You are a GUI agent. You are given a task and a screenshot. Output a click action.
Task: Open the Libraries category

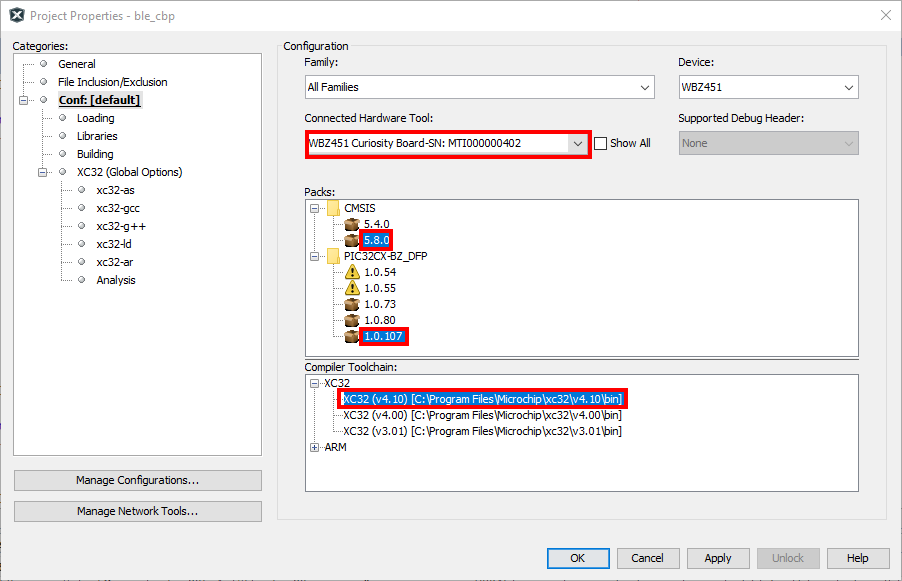97,136
